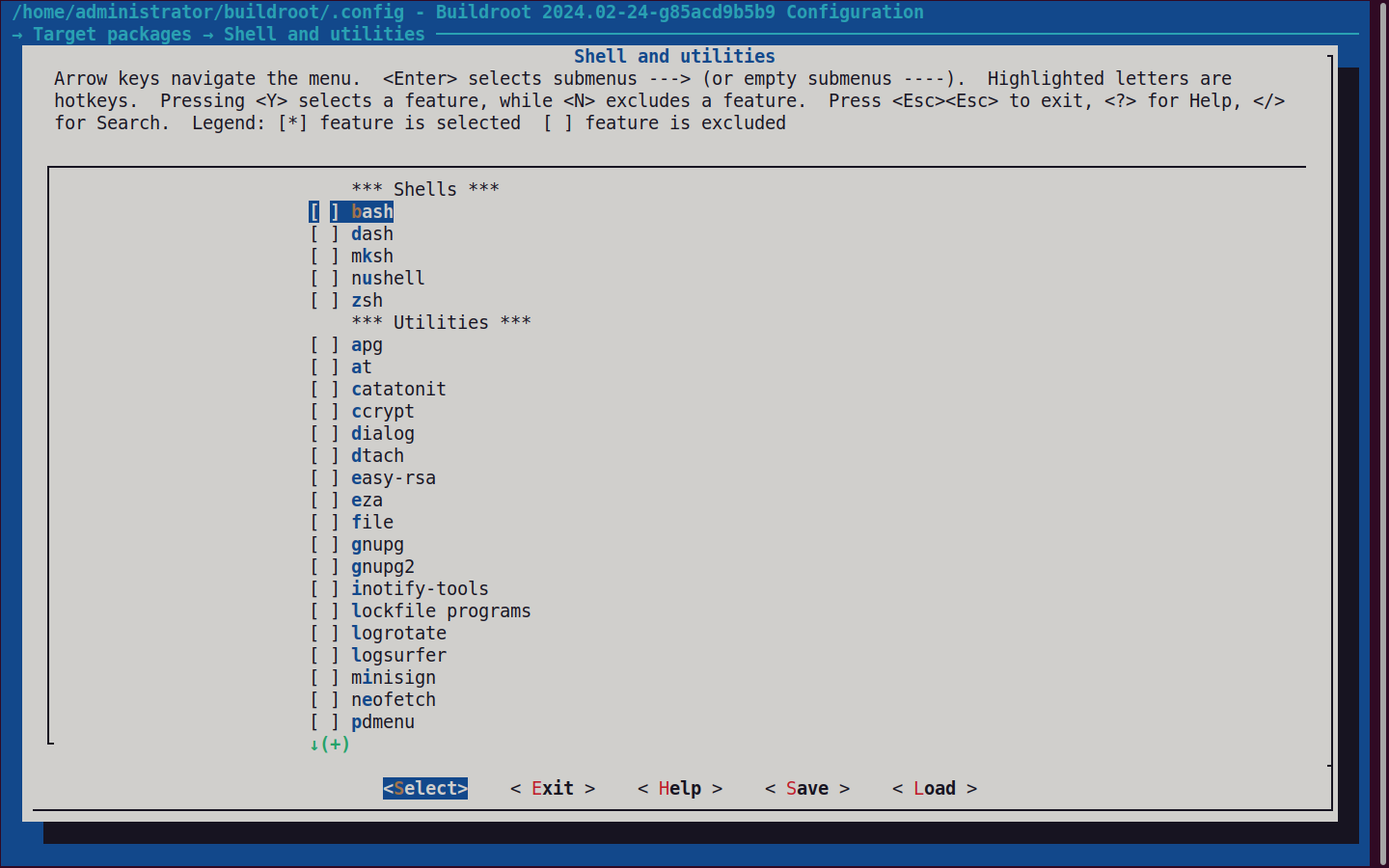Click the Target packages breadcrumb

[112, 35]
